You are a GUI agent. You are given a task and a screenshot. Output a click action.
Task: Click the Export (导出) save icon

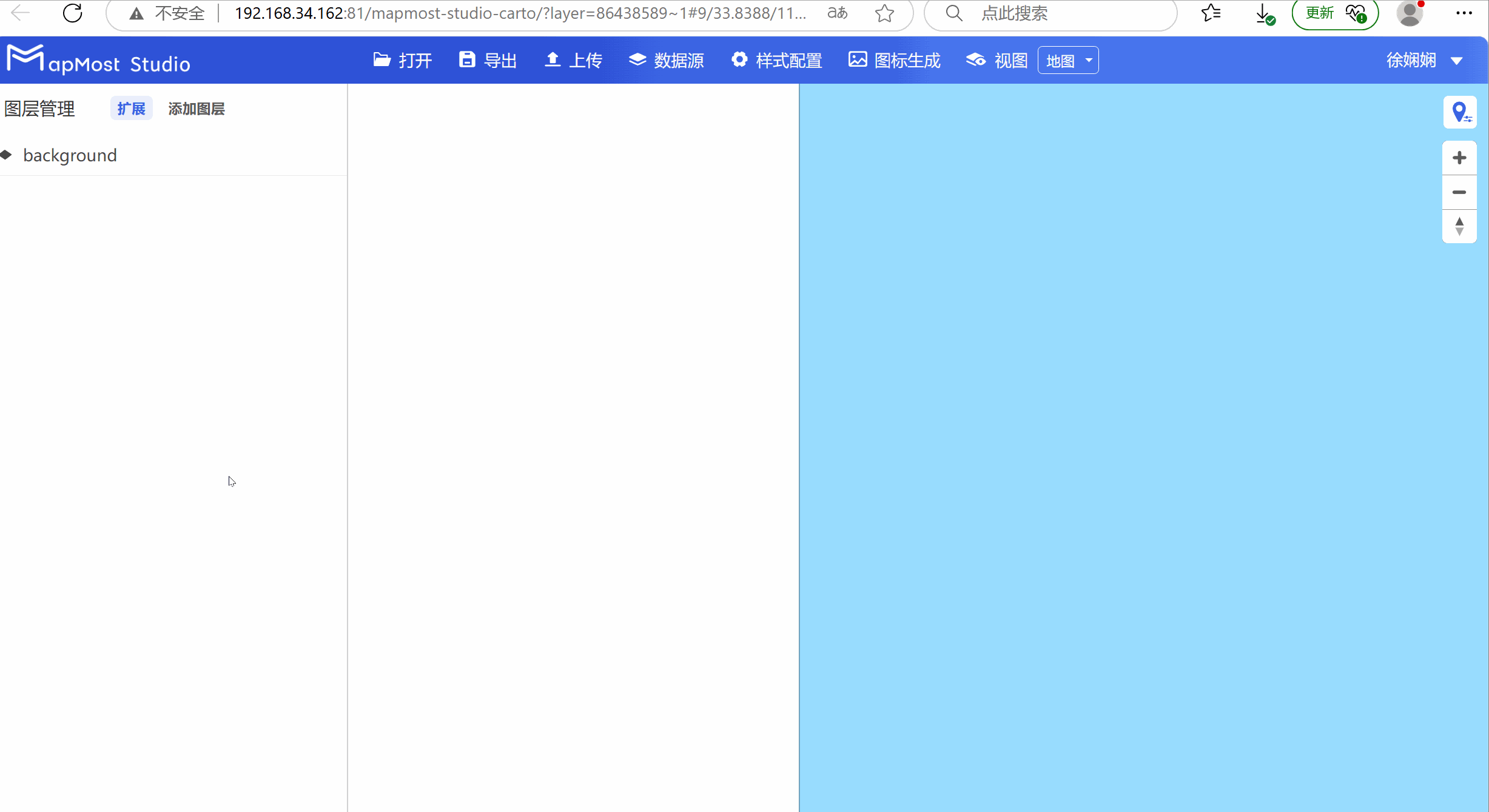(x=467, y=59)
